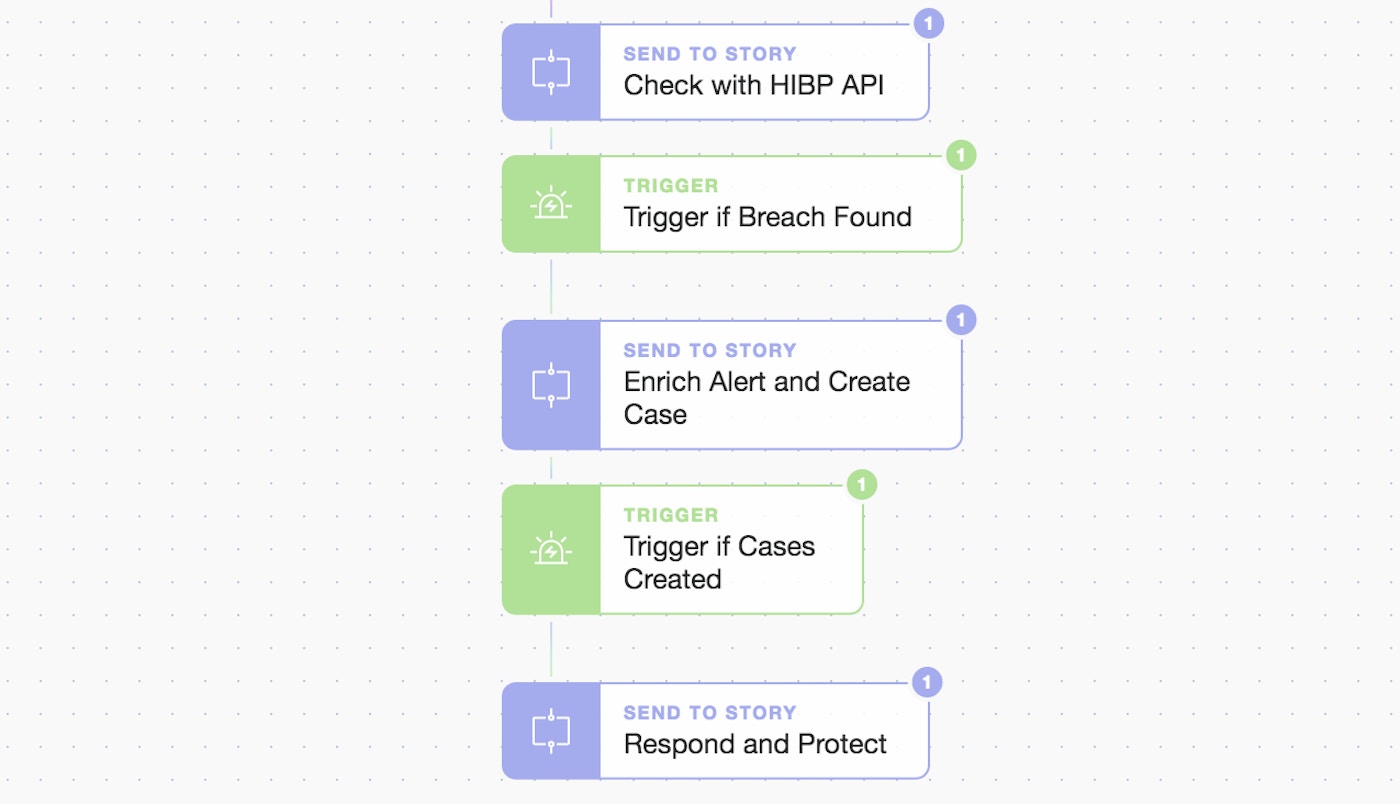Click the Send to Story icon beside Check with HIBP API

click(551, 72)
